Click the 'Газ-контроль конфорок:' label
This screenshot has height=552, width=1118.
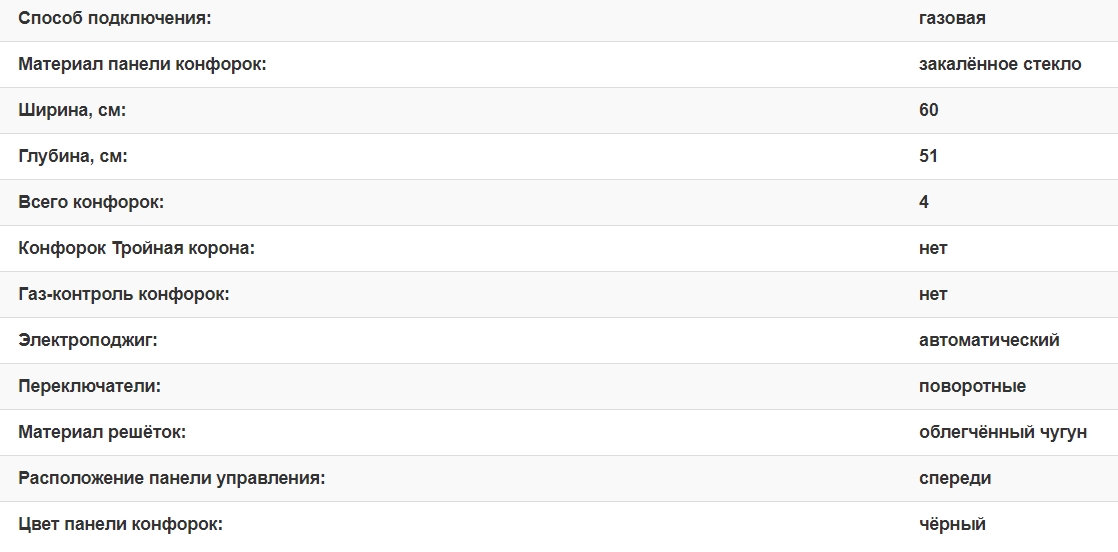[x=124, y=294]
